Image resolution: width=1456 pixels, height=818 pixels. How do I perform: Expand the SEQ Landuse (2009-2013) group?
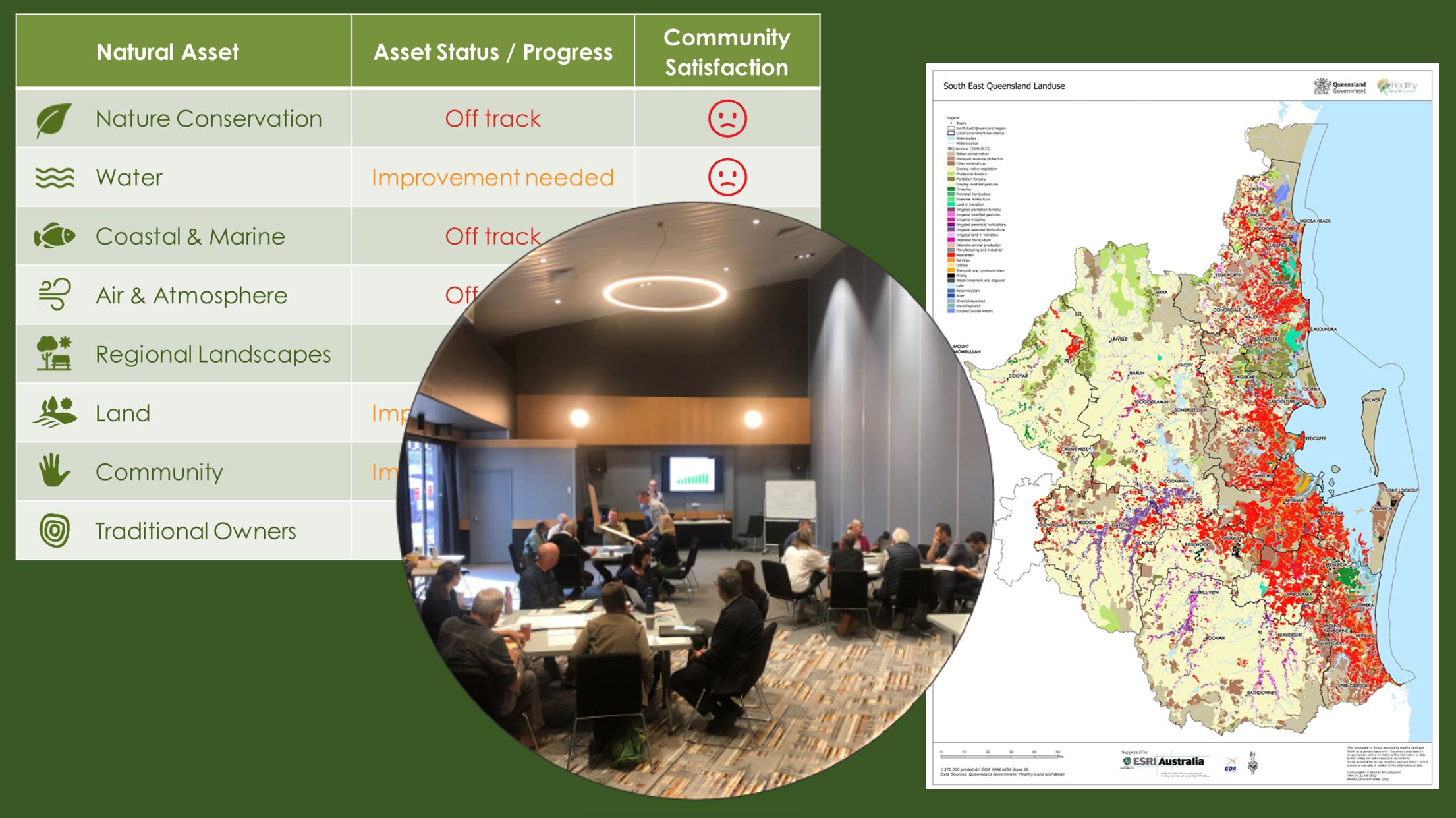pos(968,148)
